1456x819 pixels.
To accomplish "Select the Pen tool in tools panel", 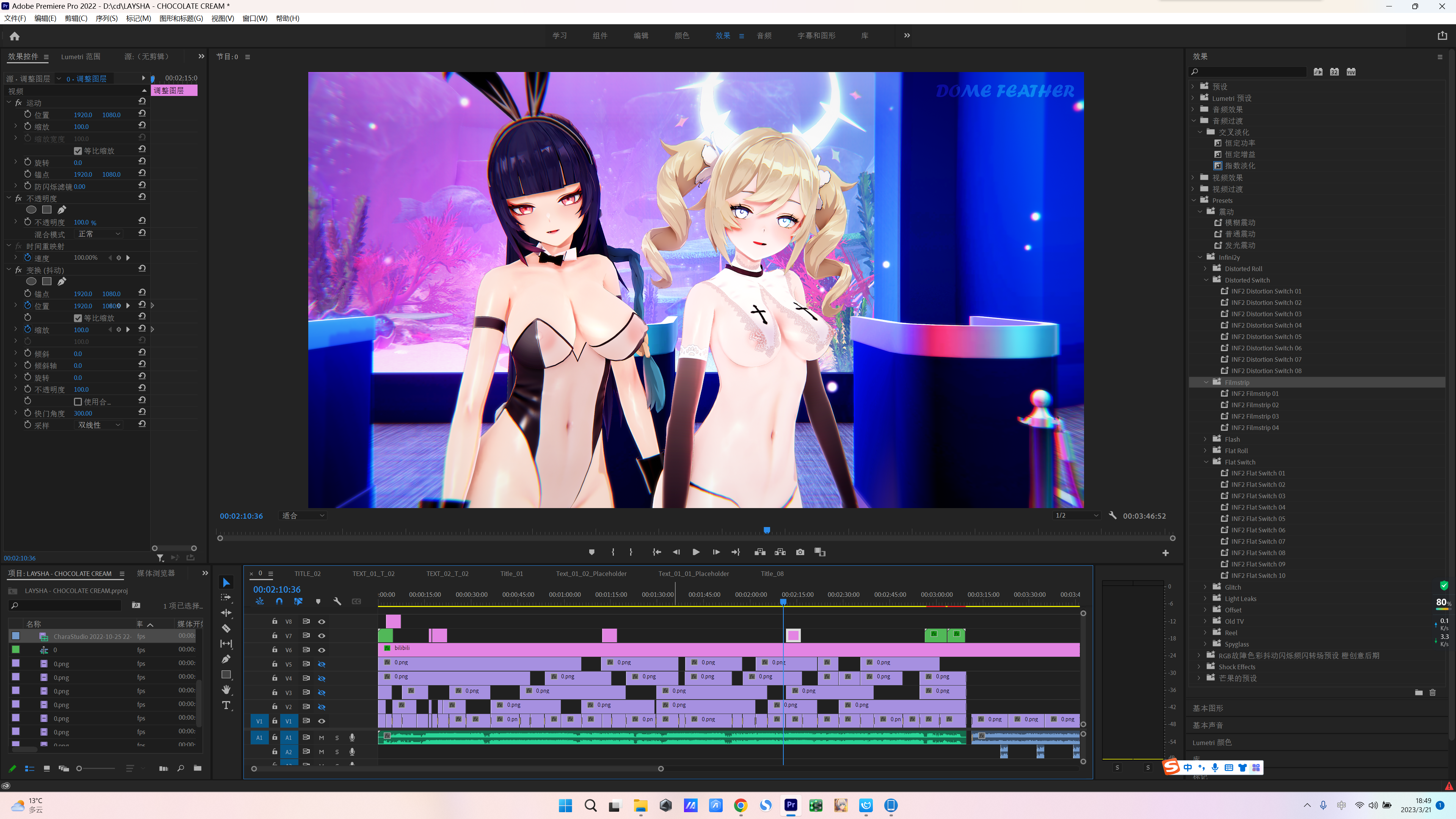I will coord(226,659).
